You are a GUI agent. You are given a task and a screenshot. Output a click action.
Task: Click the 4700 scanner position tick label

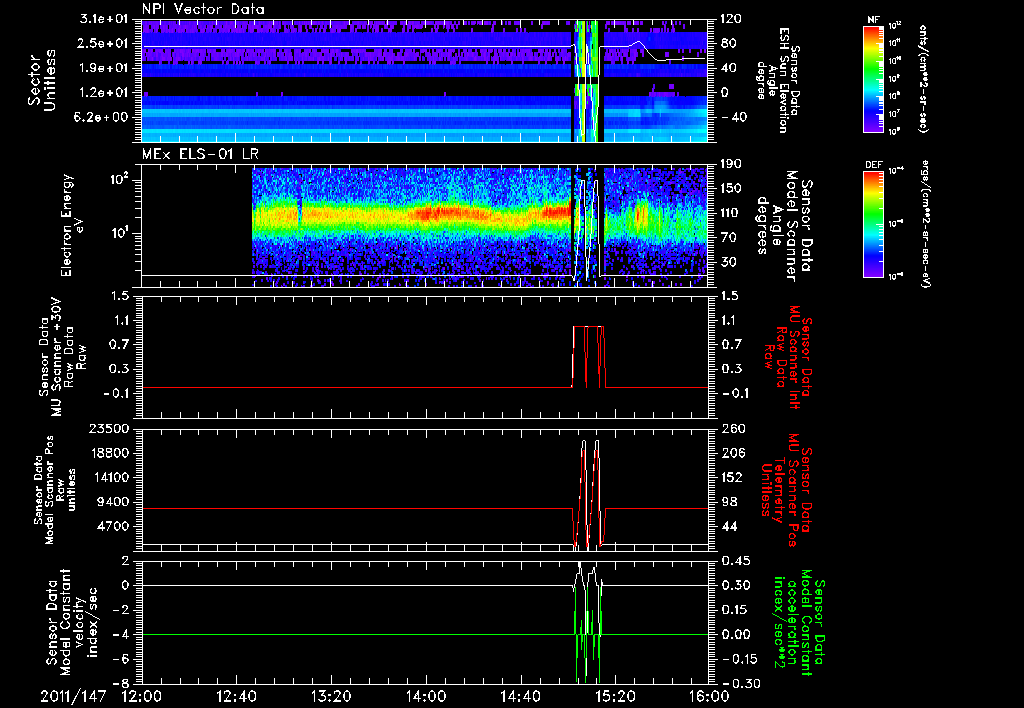pos(114,526)
